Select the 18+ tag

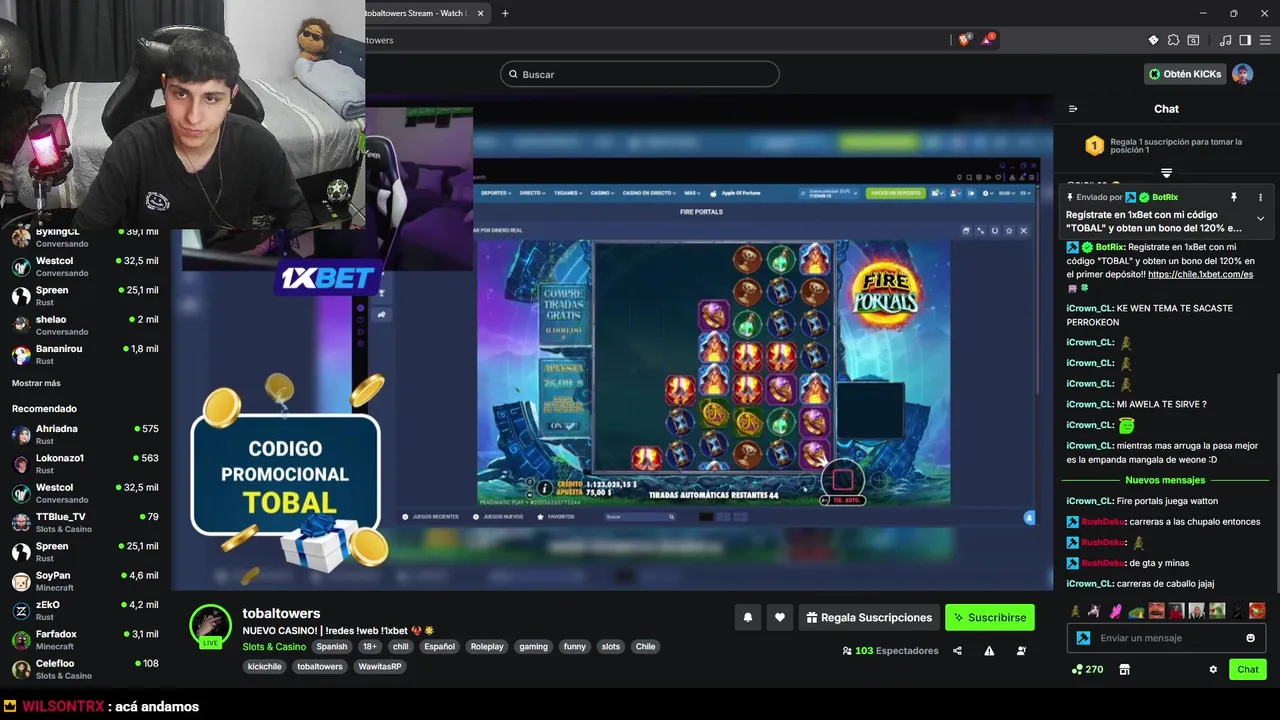tap(369, 647)
